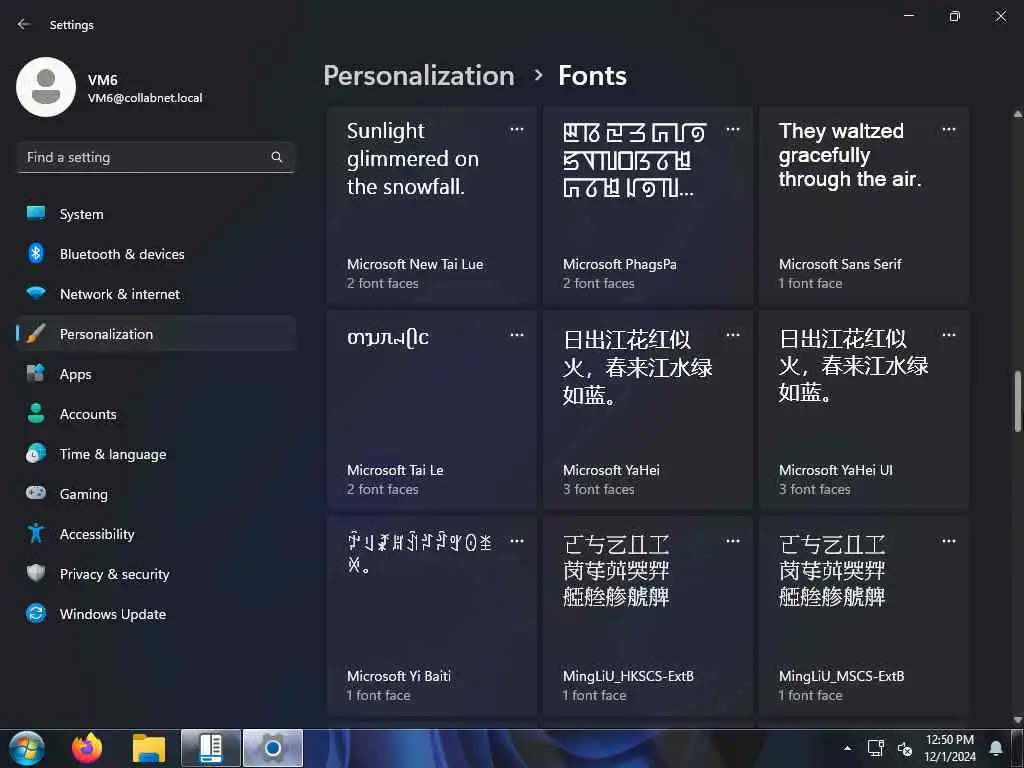
Task: Open the Microsoft PhagsPa font card
Action: click(x=648, y=205)
